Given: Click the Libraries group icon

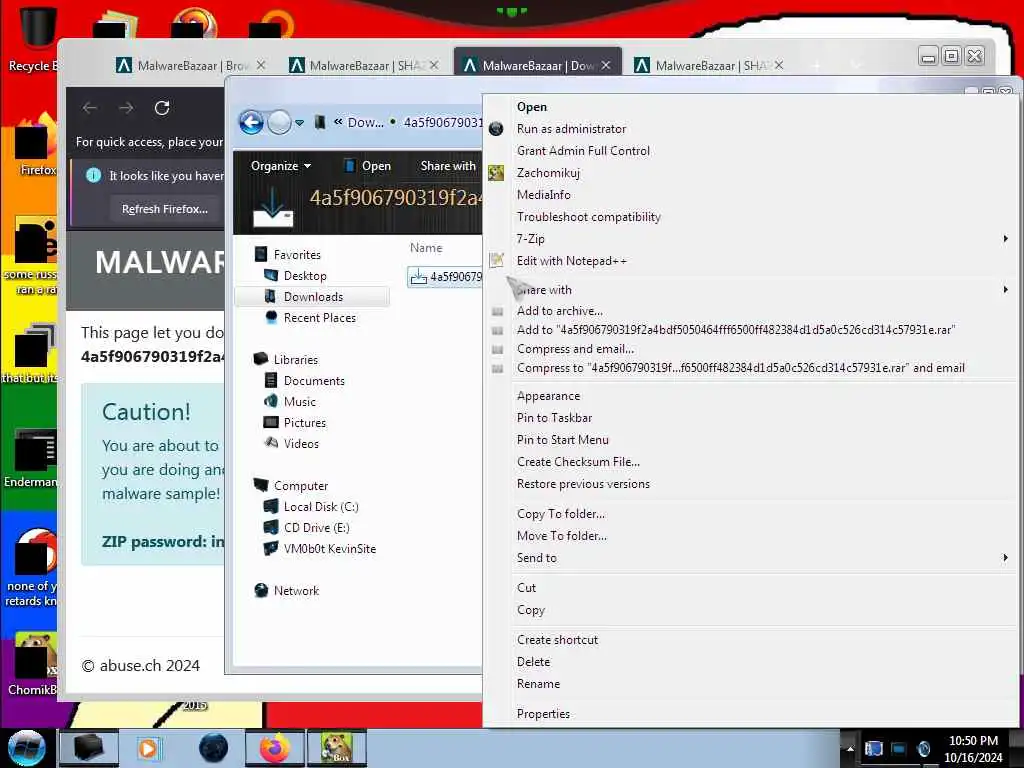Looking at the screenshot, I should pos(261,359).
